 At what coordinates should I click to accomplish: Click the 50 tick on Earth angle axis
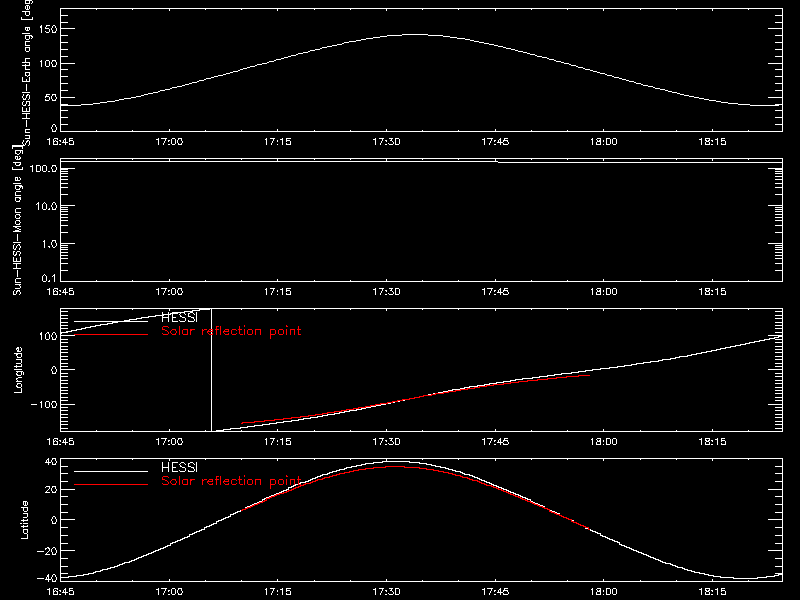point(51,97)
